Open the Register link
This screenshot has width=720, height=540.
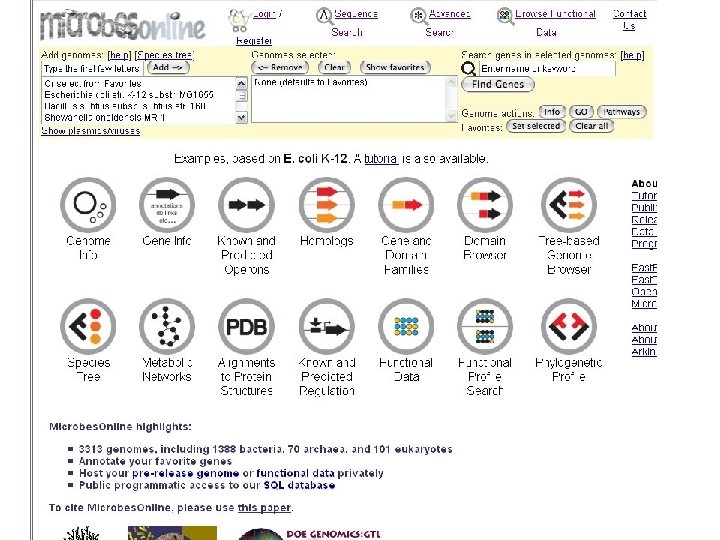(254, 41)
